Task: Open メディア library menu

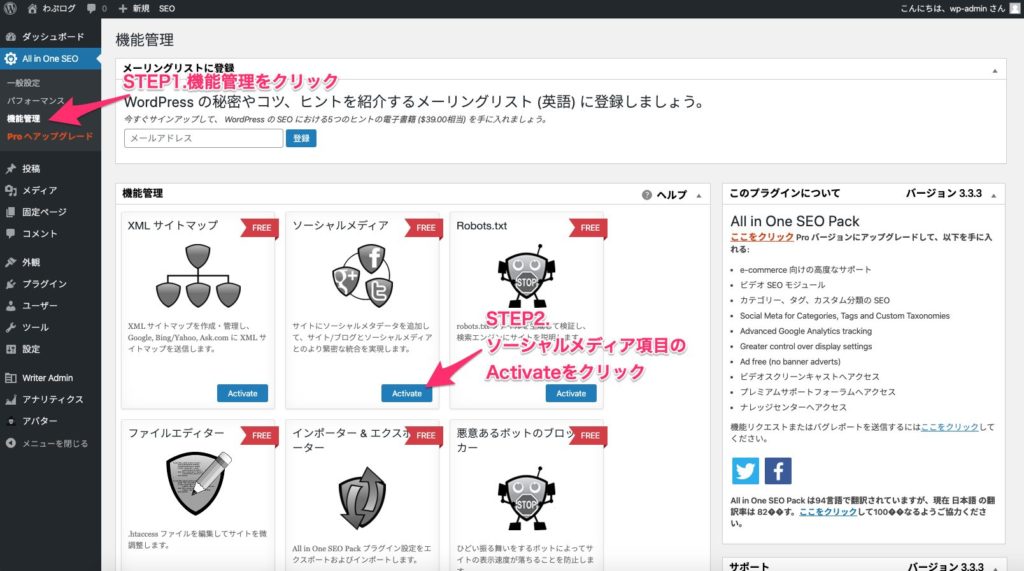Action: 50,190
